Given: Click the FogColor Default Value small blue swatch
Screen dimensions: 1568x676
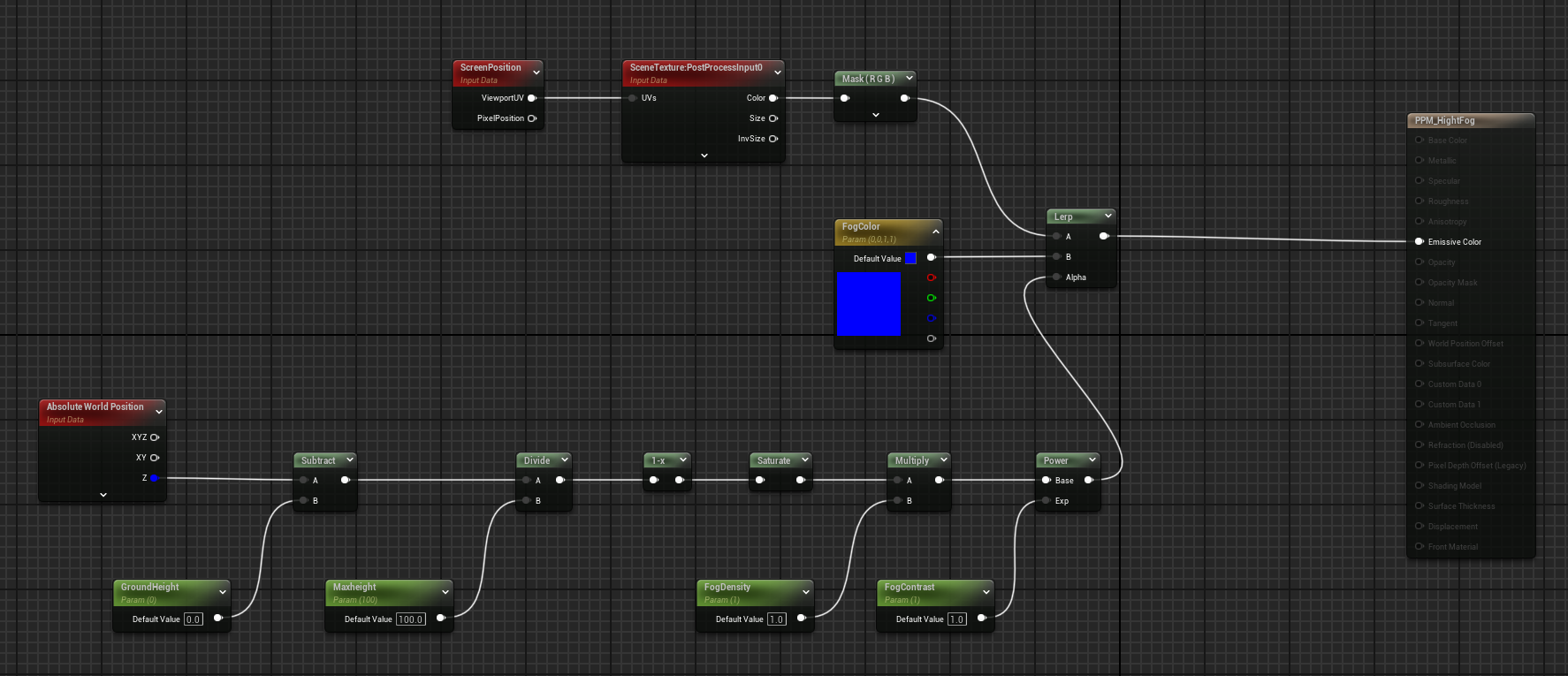Looking at the screenshot, I should pyautogui.click(x=910, y=258).
